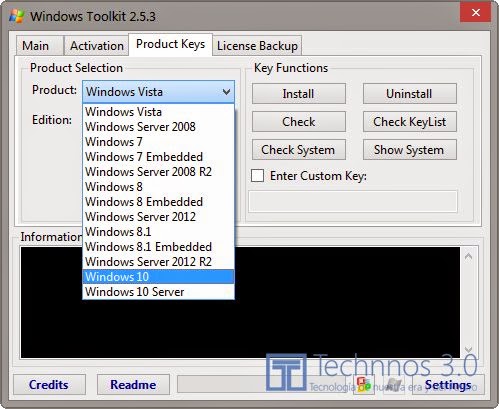Click the Uninstall button

[x=410, y=94]
